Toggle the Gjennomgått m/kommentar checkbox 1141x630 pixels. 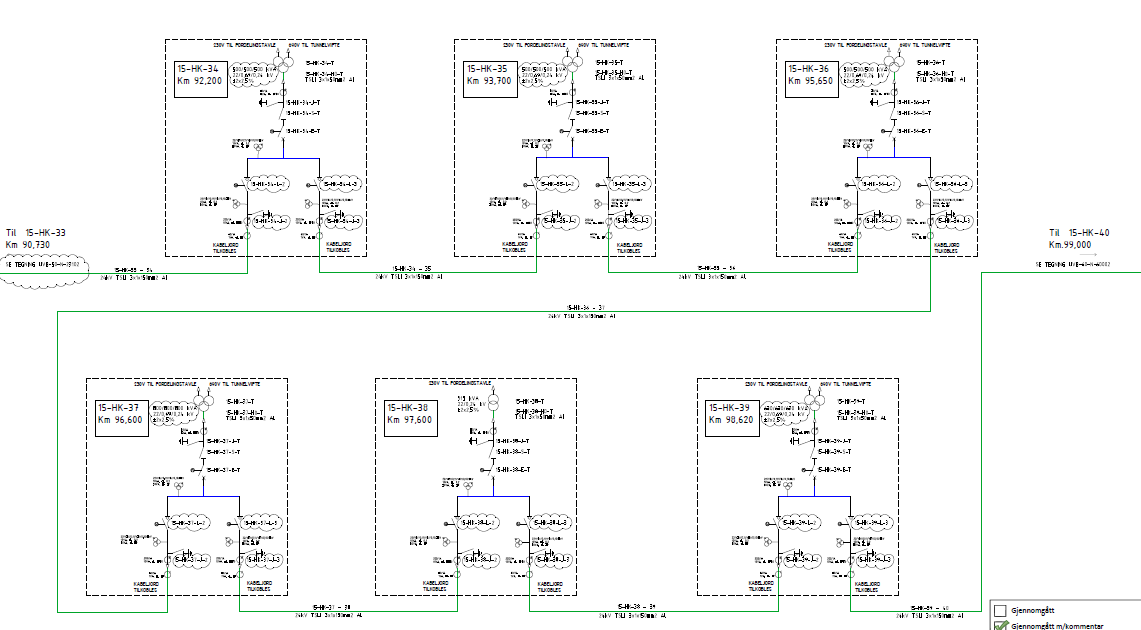(x=999, y=626)
